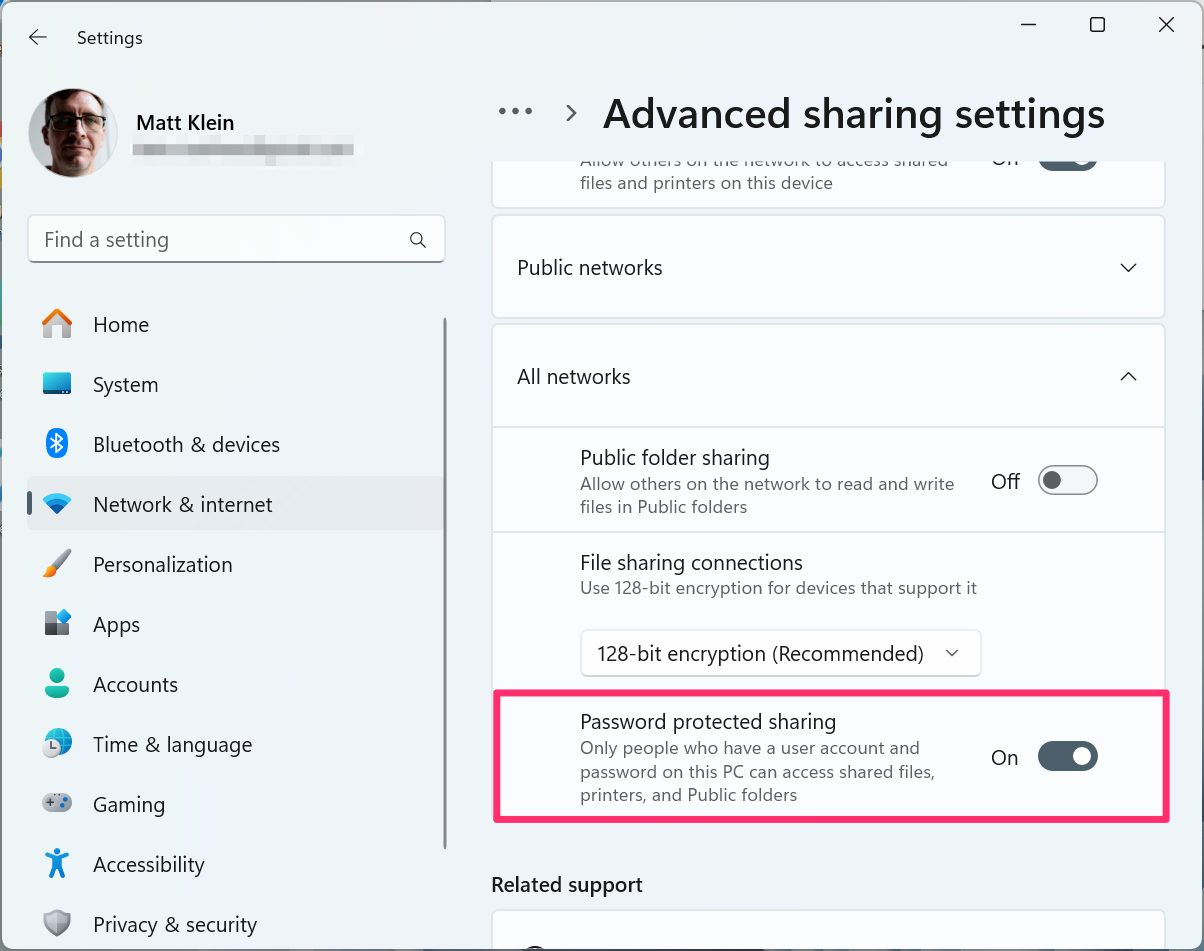The image size is (1204, 951).
Task: Close the Settings window
Action: pyautogui.click(x=1166, y=26)
